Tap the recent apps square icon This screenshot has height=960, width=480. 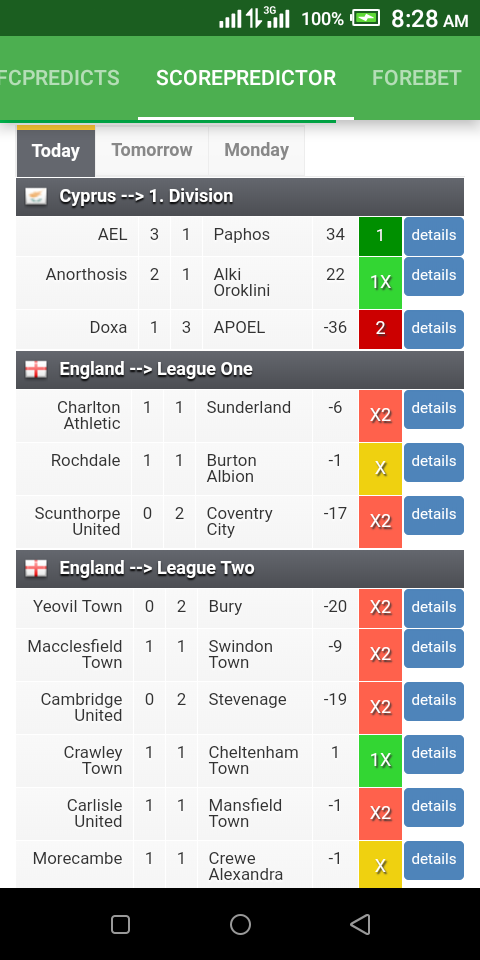[120, 924]
